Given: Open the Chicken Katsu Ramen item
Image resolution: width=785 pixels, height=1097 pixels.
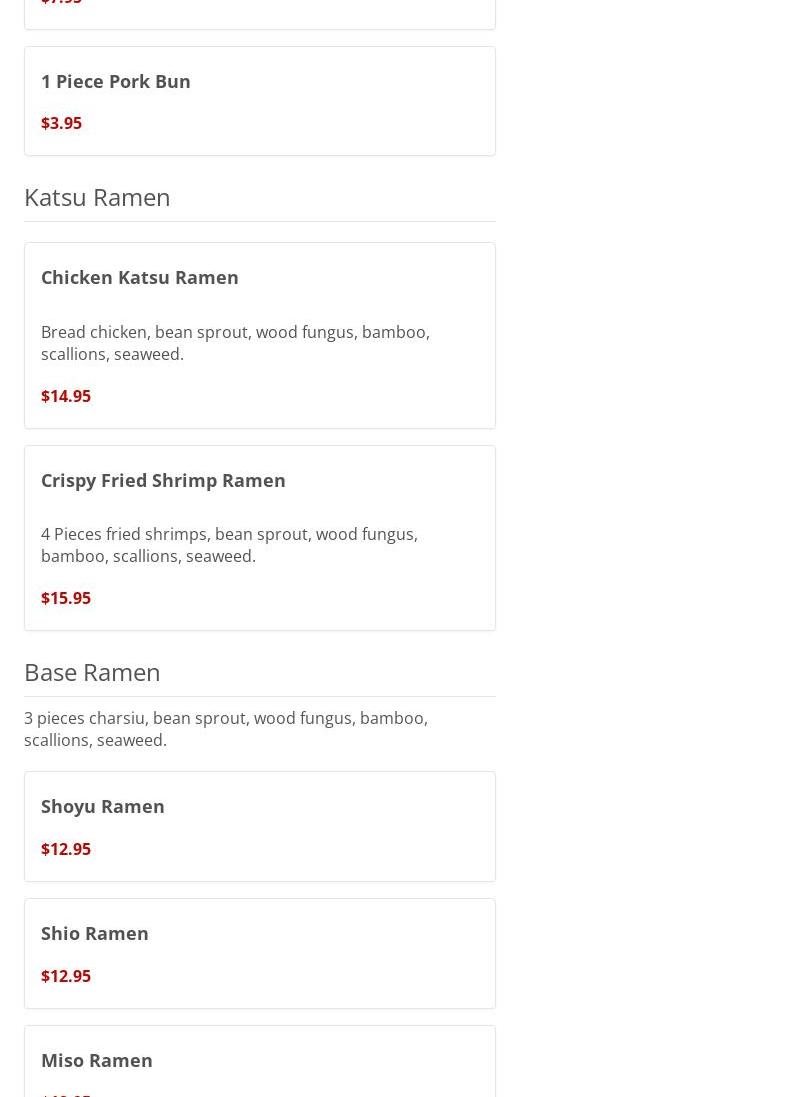Looking at the screenshot, I should point(140,277).
